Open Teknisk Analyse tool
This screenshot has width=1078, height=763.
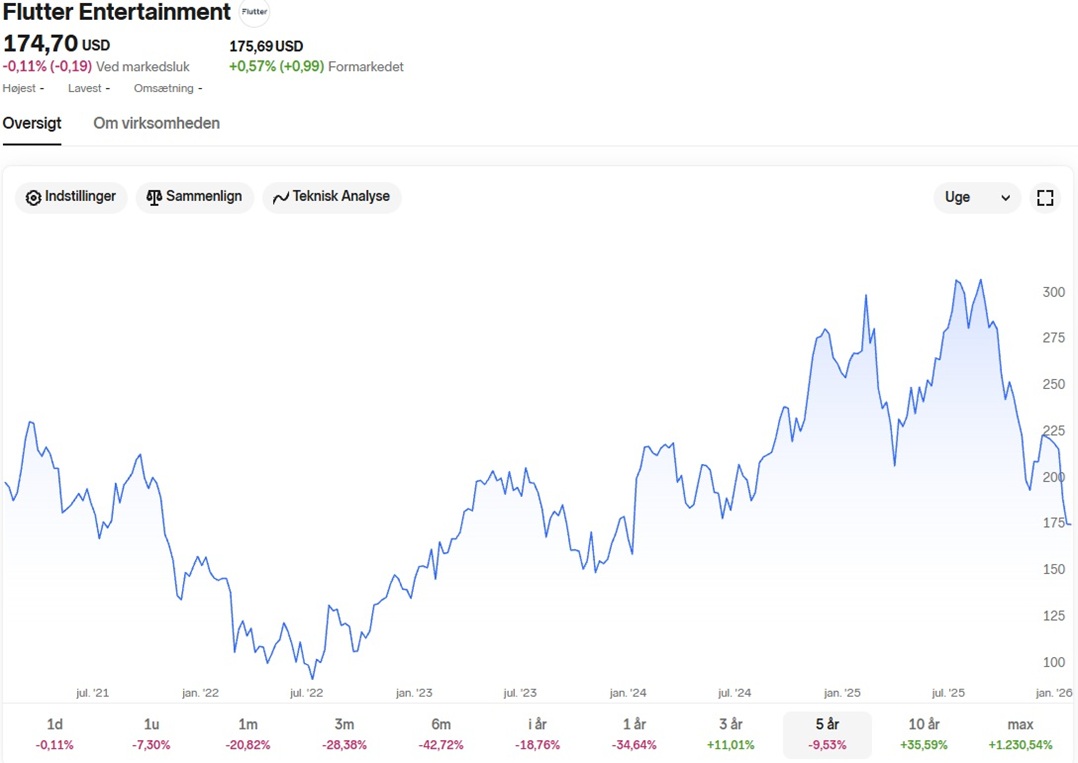(x=332, y=197)
